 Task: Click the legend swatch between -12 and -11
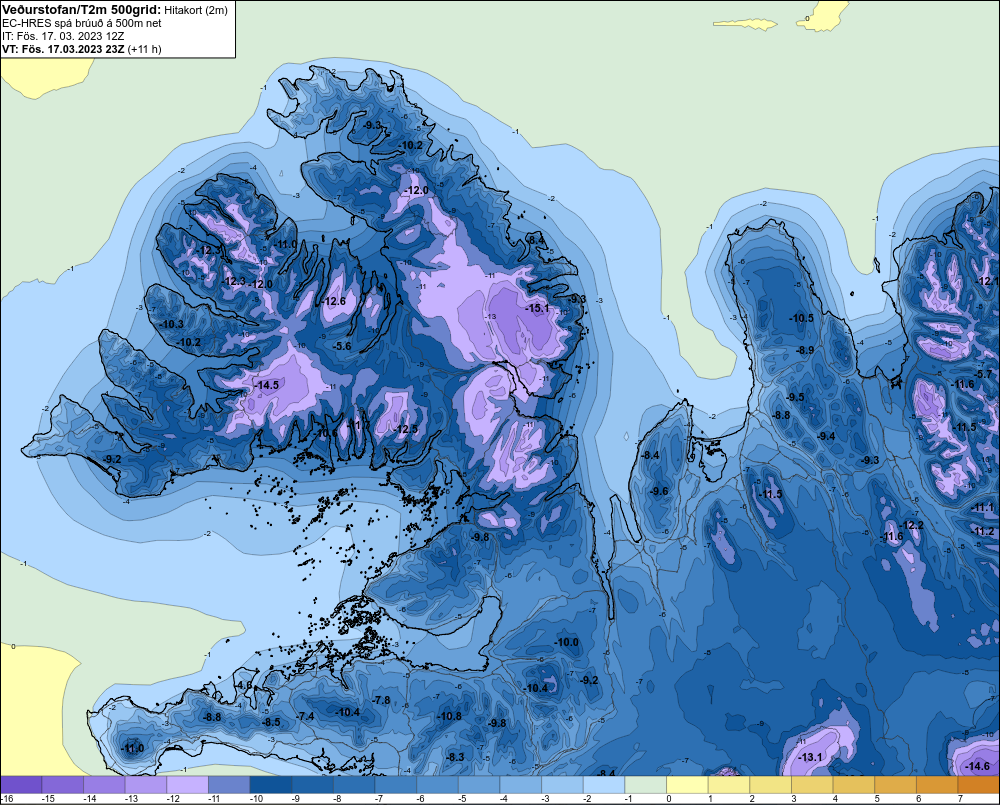188,785
